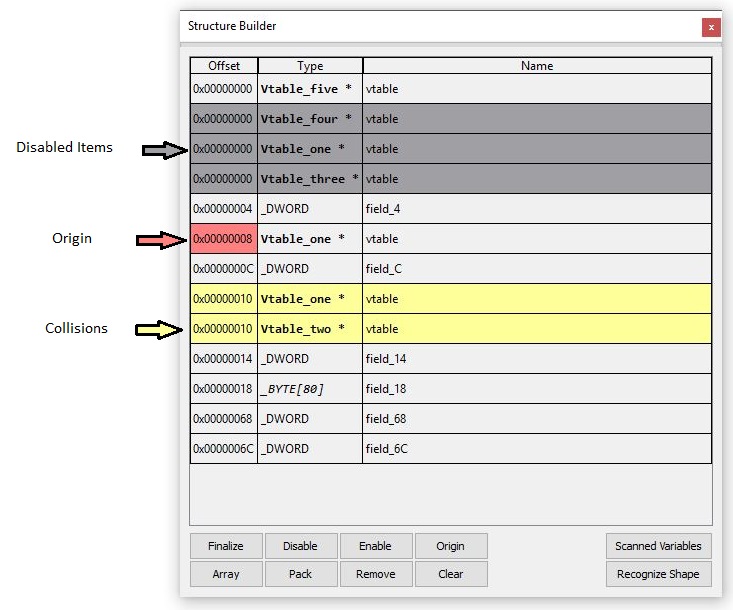
Task: Close the Structure Builder window
Action: point(711,28)
